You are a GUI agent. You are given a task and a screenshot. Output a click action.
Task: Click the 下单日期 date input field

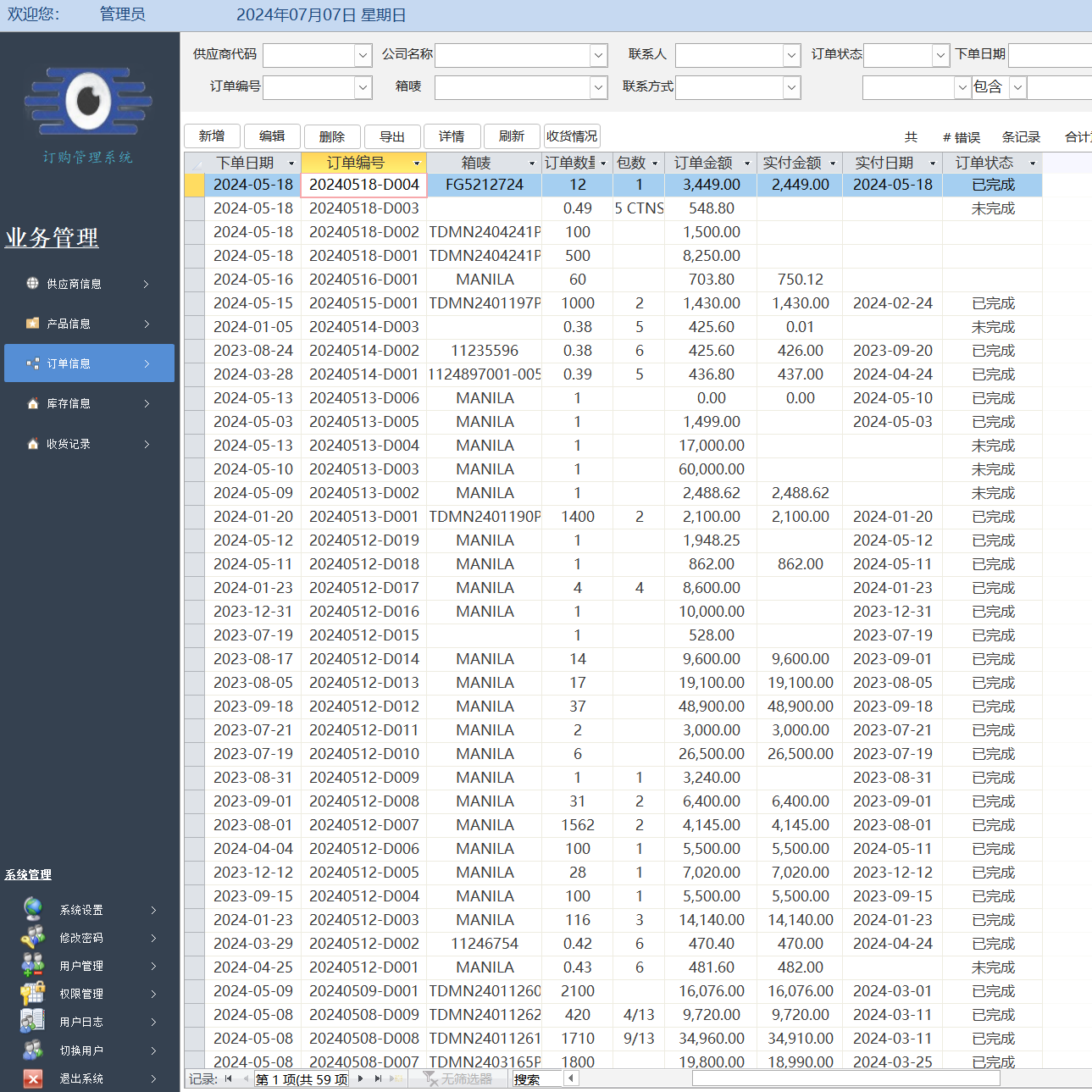click(x=1050, y=55)
